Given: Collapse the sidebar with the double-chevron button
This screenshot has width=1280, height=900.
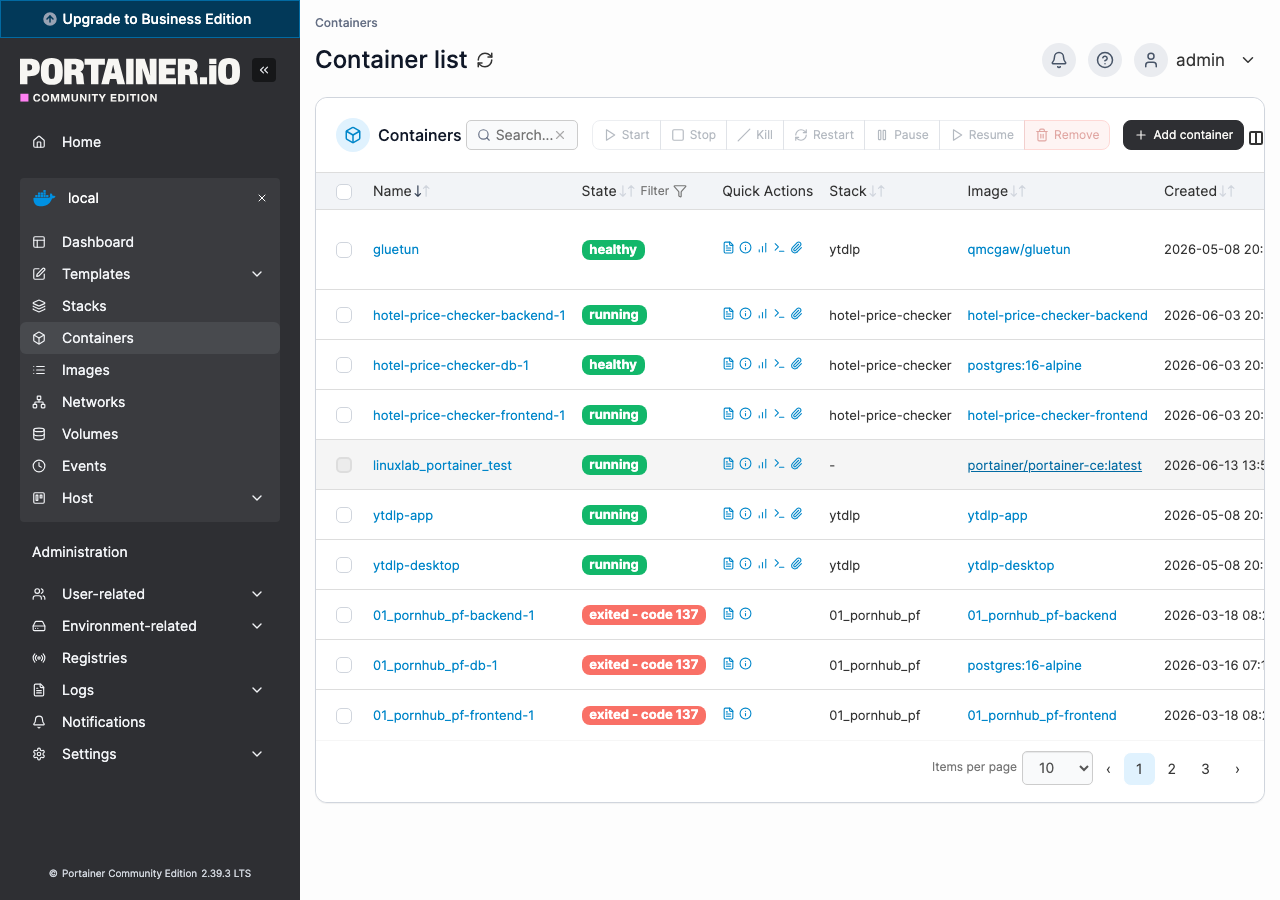Looking at the screenshot, I should (x=264, y=70).
